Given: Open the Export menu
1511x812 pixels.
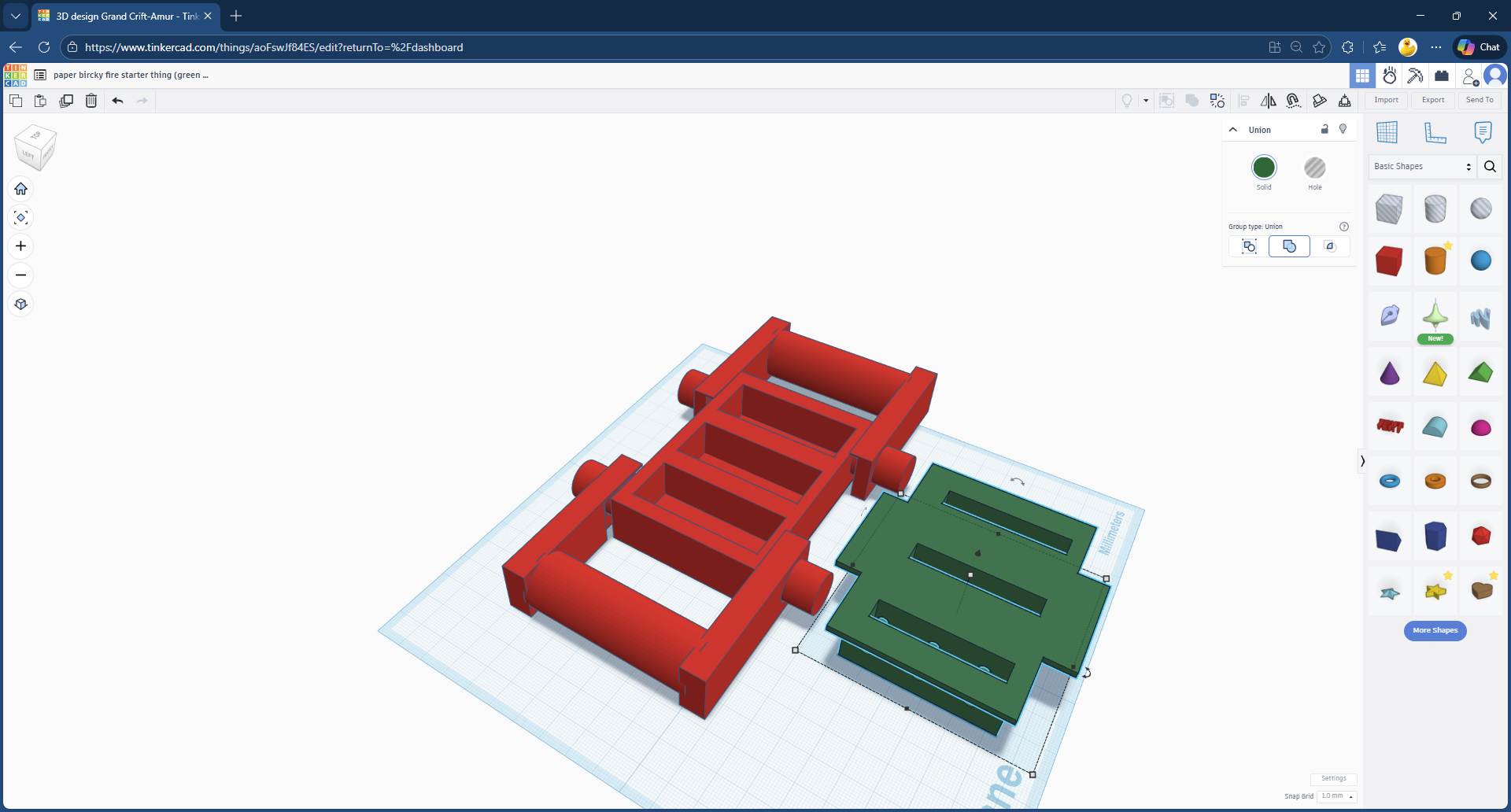Looking at the screenshot, I should point(1433,100).
